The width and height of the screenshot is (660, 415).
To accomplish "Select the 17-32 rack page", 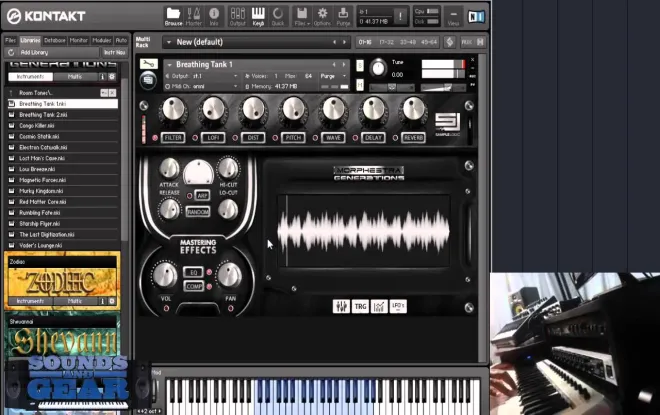I will point(386,42).
